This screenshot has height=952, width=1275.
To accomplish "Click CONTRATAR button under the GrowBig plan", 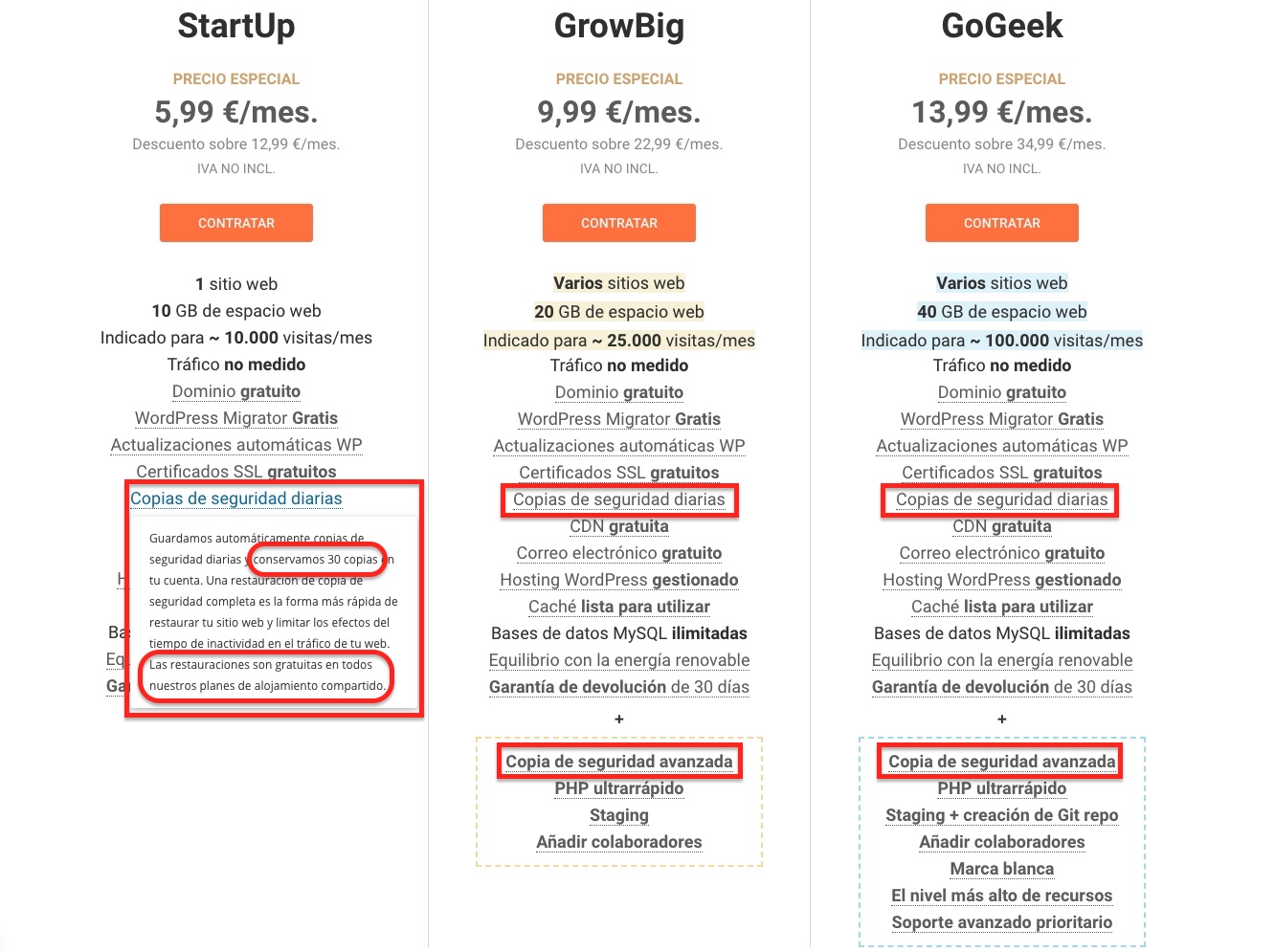I will [x=618, y=223].
